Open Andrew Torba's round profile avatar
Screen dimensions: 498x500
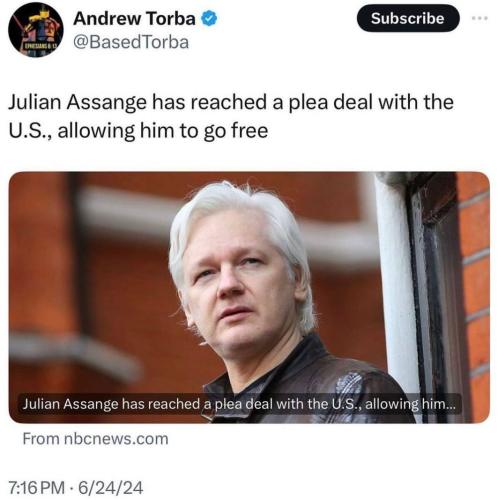[36, 30]
